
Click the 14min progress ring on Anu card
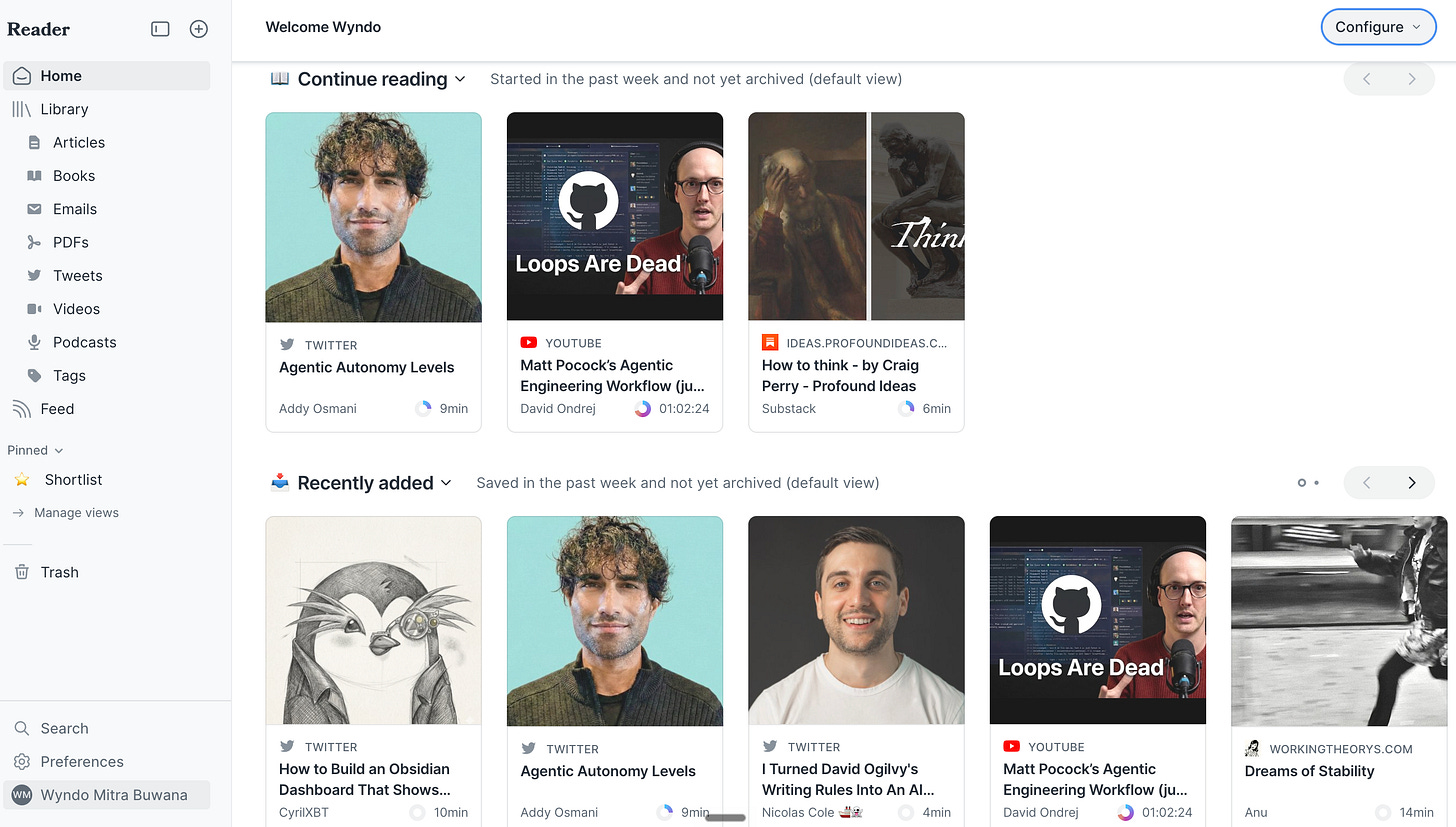coord(1383,812)
